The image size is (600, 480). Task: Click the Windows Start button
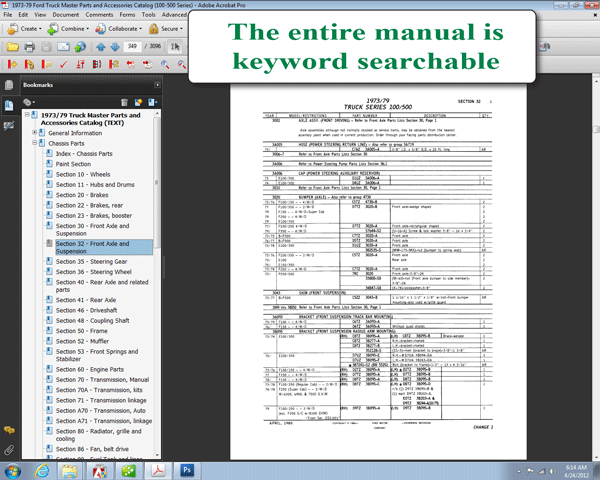point(12,471)
